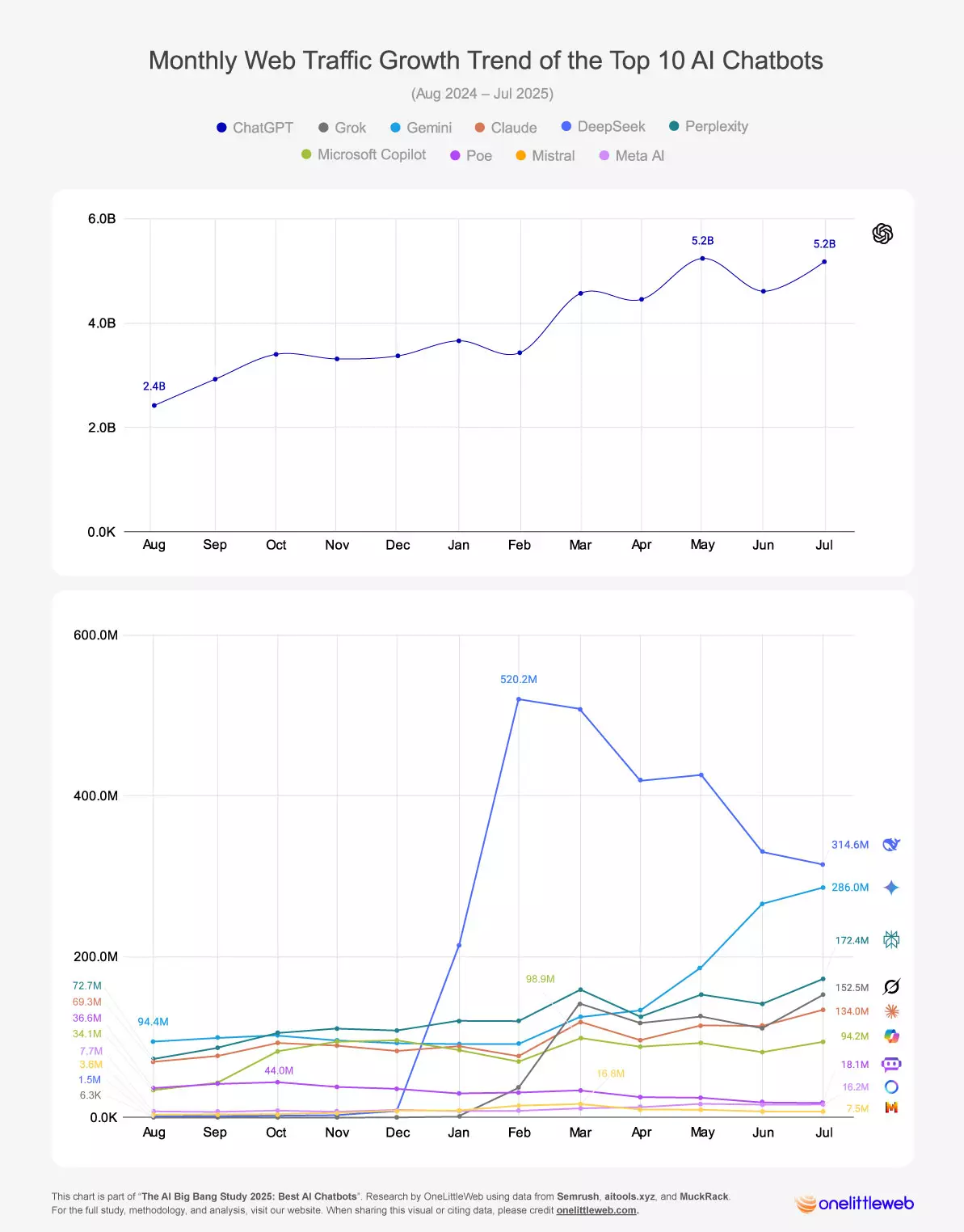The height and width of the screenshot is (1232, 964).
Task: Select the Claude legend color dot
Action: [x=479, y=128]
